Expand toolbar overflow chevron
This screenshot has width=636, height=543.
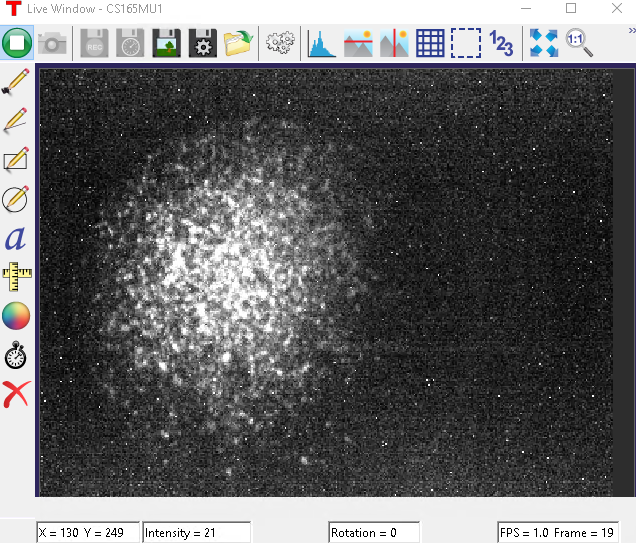pos(632,30)
